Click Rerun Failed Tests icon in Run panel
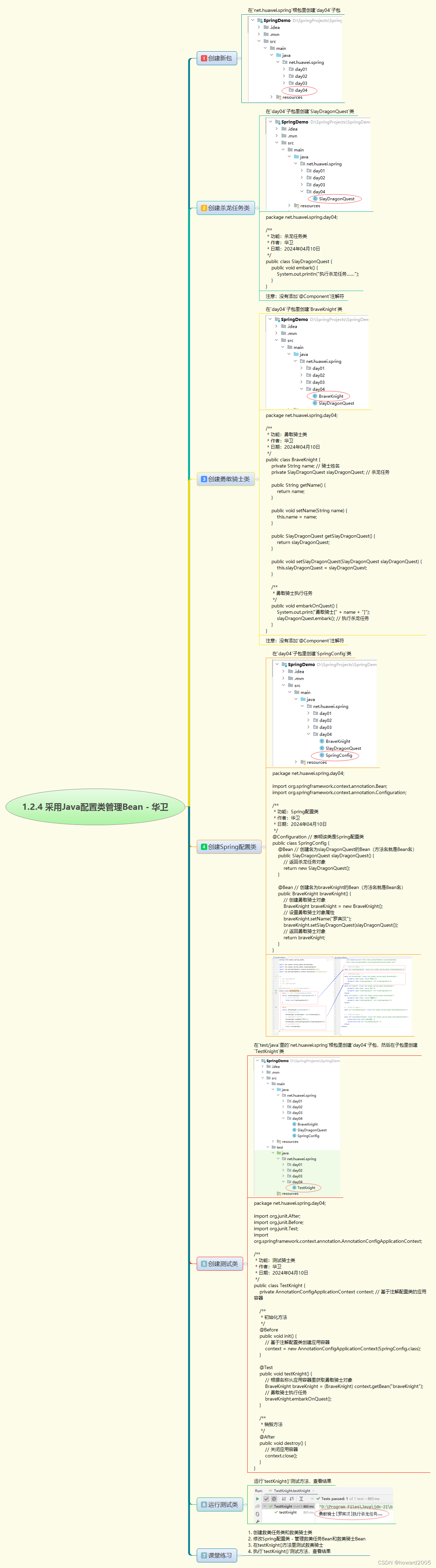Screen dimensions: 436x1568 pos(257,1507)
